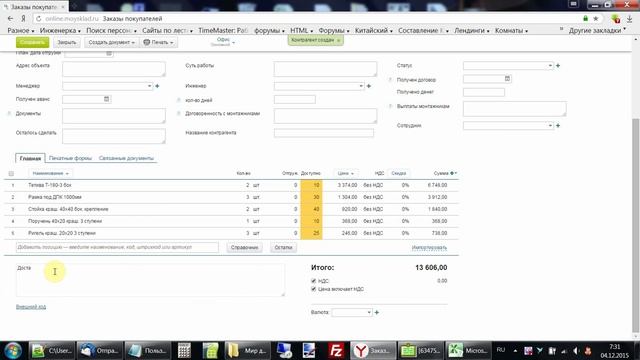Image resolution: width=640 pixels, height=360 pixels.
Task: Click the 'Импортировать' link
Action: [x=429, y=248]
